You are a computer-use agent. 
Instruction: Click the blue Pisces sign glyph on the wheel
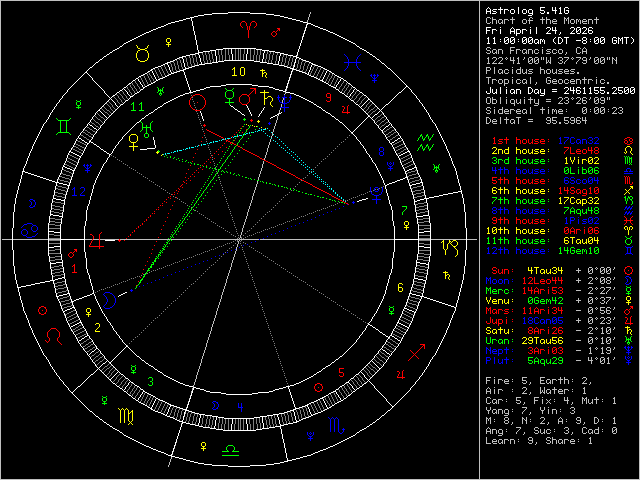(x=352, y=63)
